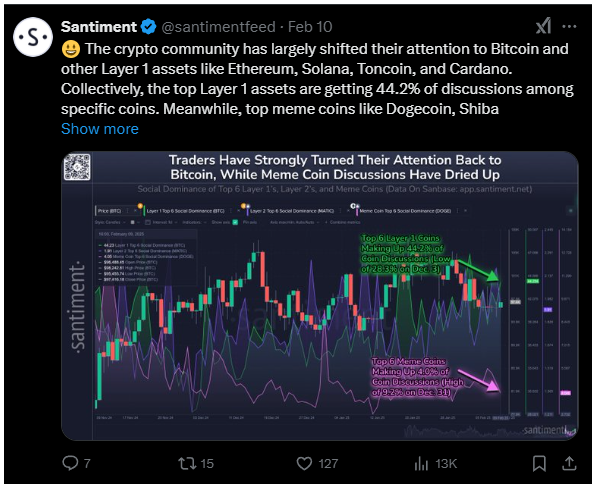Bookmark this Santiment post
Viewport: 596px width, 488px height.
(539, 463)
